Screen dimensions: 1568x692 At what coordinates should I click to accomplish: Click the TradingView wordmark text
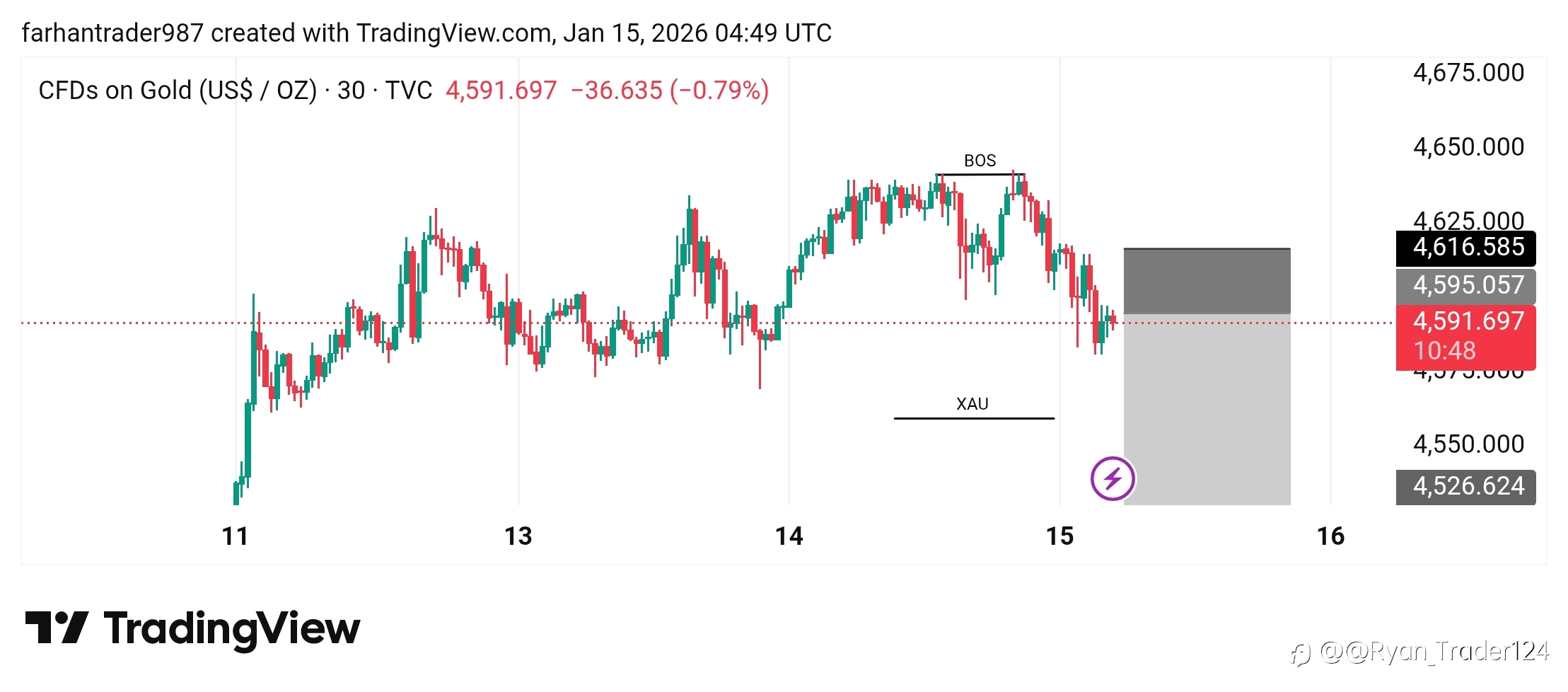(x=232, y=628)
